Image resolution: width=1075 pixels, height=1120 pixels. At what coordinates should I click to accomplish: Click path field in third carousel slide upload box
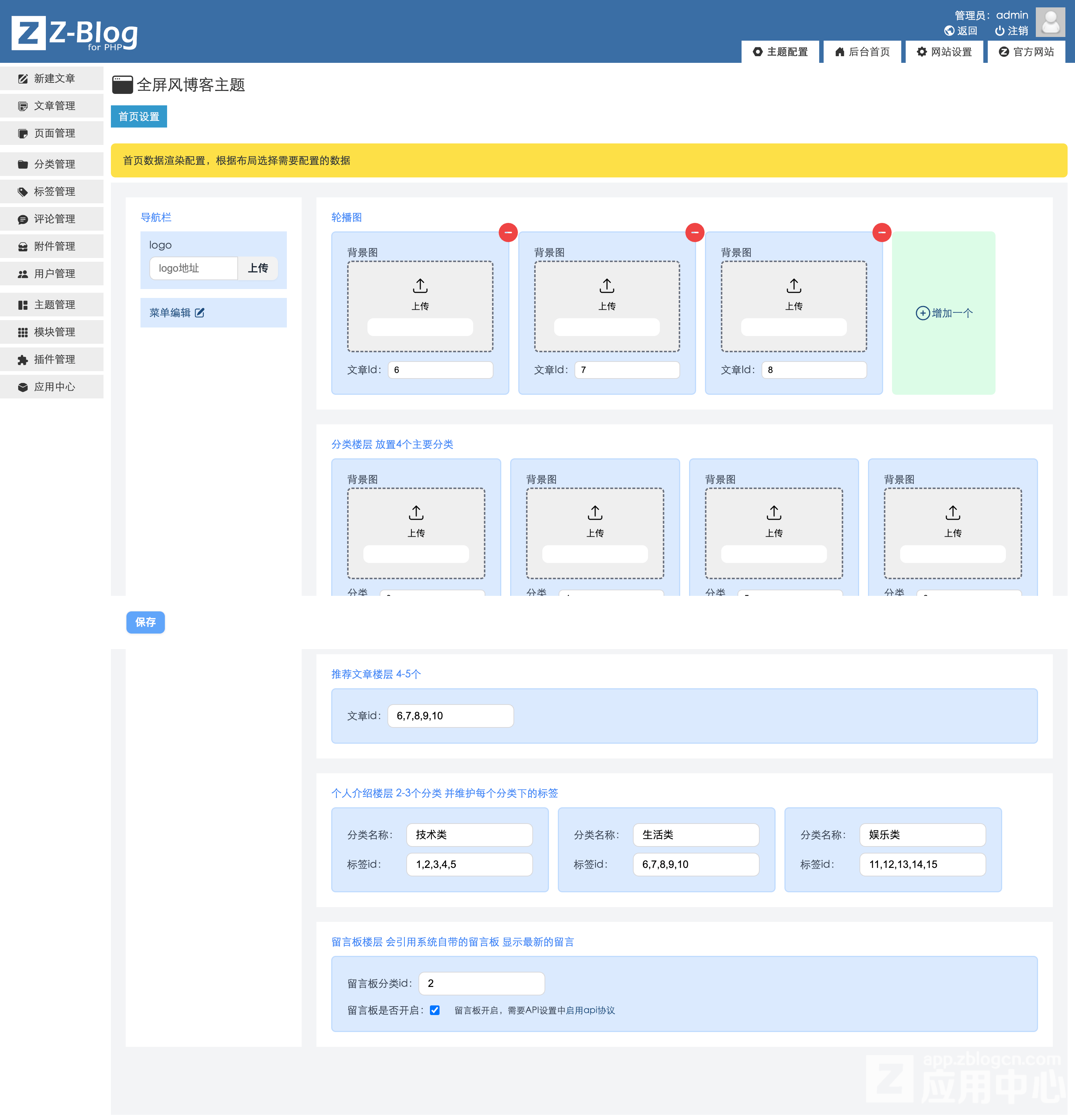(x=794, y=327)
